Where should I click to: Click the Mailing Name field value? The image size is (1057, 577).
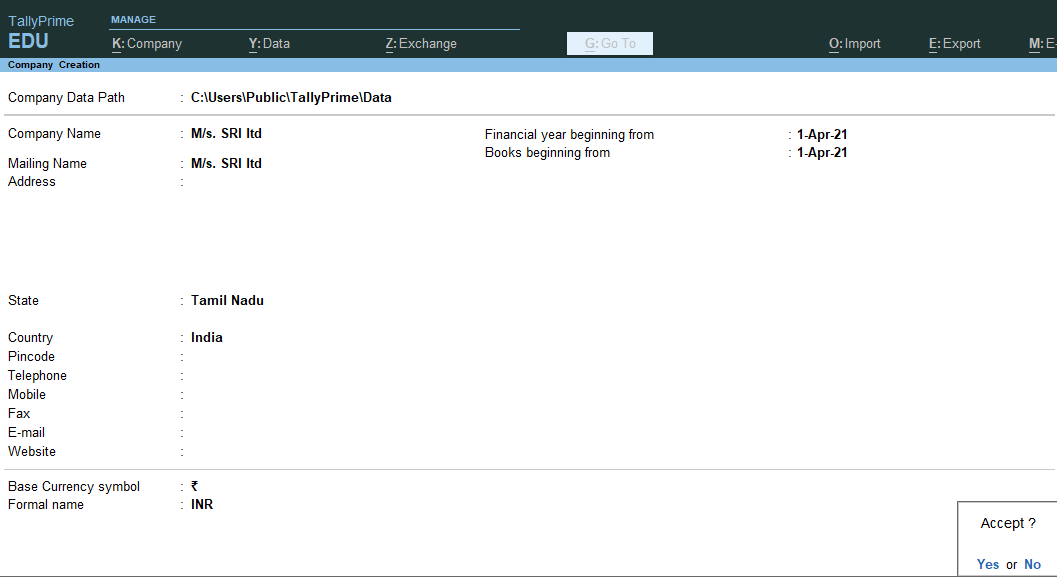[x=226, y=164]
